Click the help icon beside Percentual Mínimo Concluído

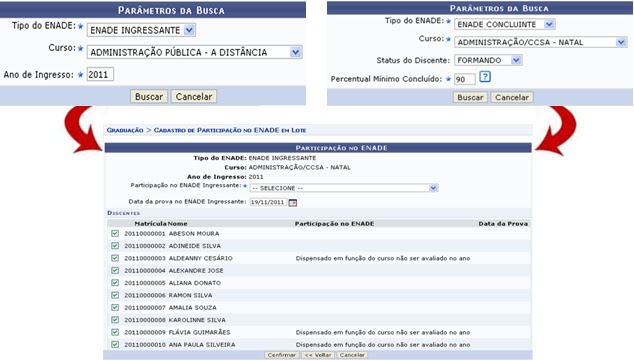pyautogui.click(x=485, y=77)
